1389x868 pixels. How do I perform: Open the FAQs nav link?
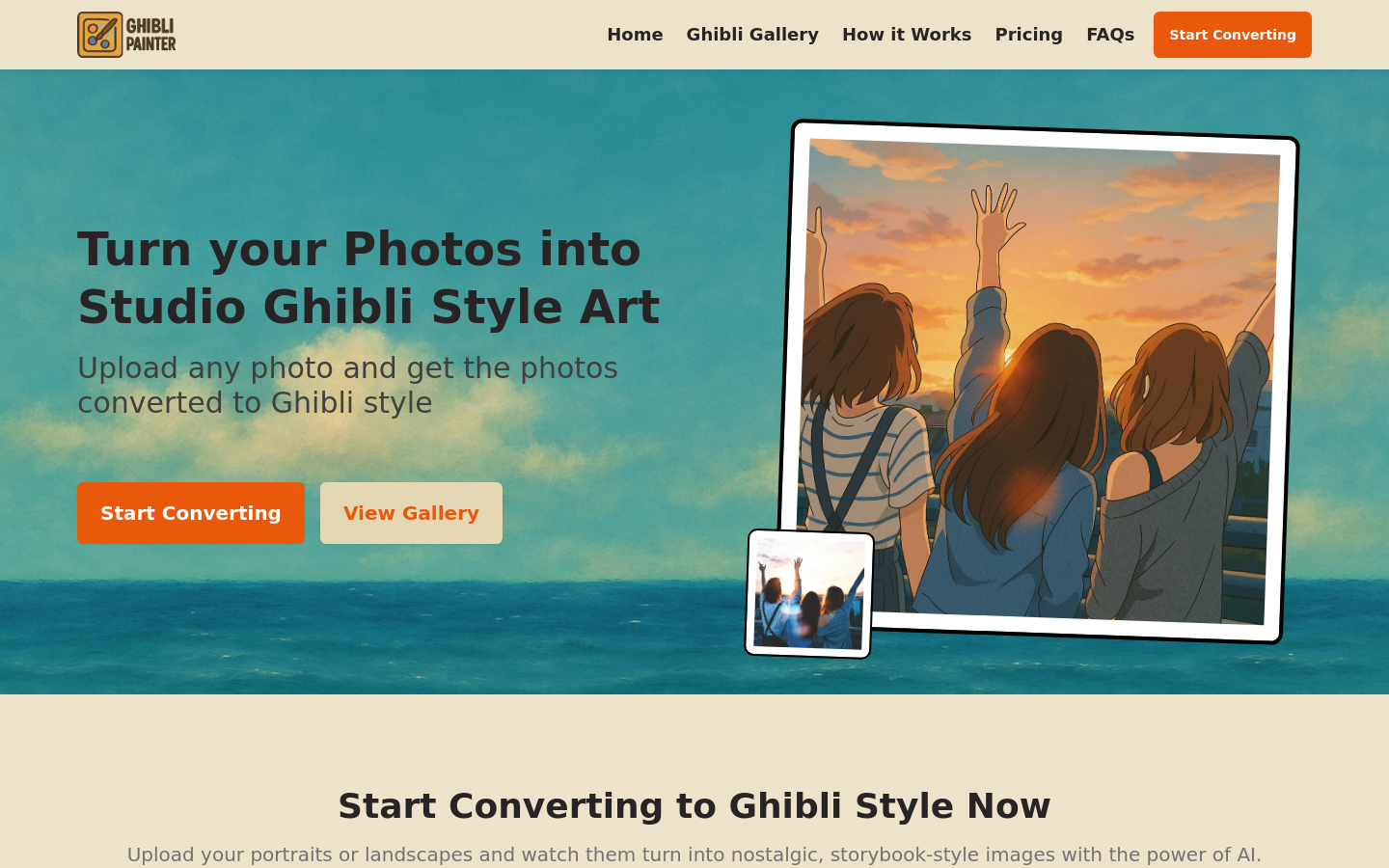tap(1110, 35)
